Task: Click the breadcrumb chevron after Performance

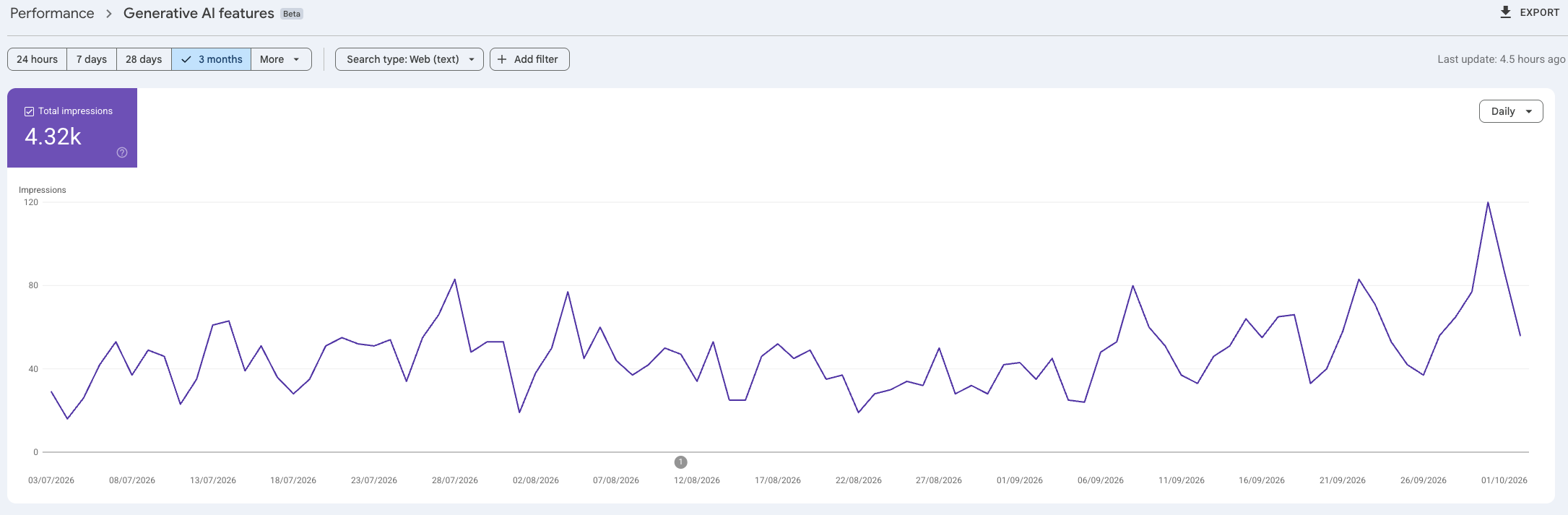Action: click(109, 14)
